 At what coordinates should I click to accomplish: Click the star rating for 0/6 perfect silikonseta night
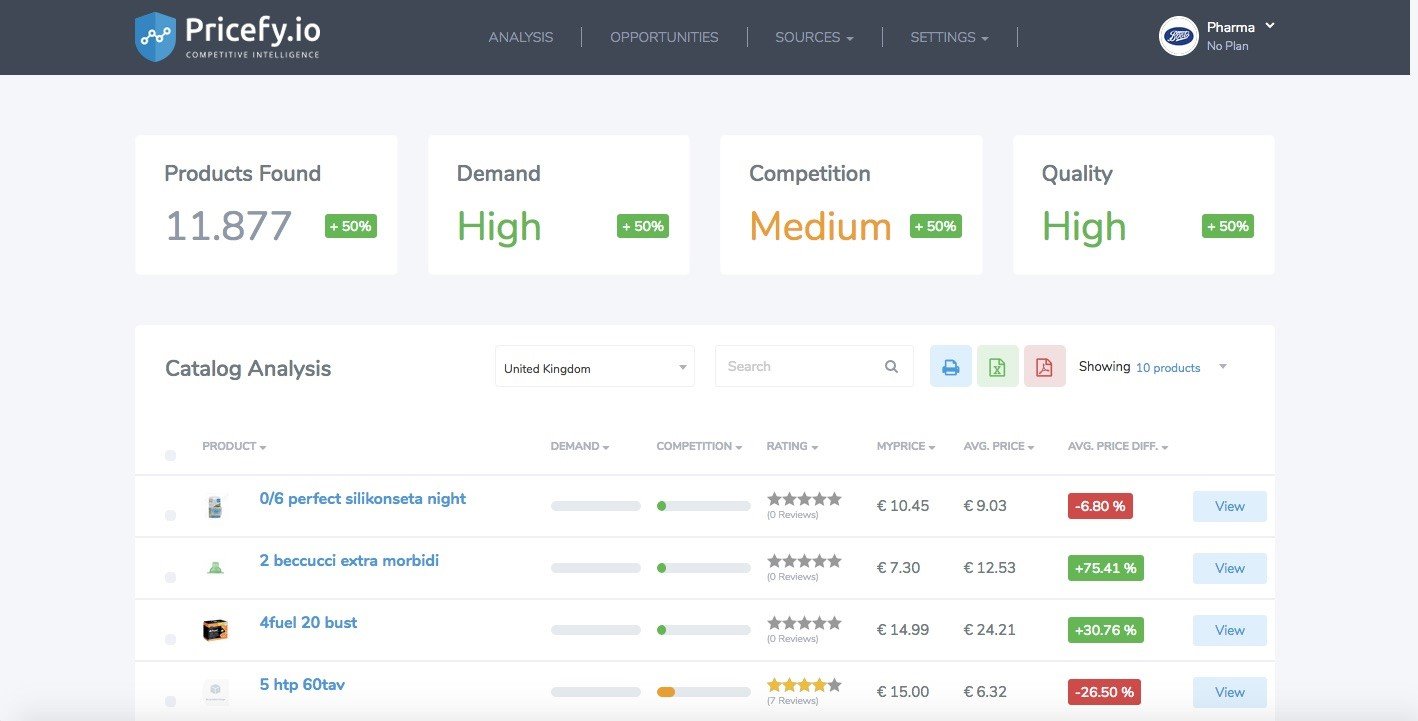coord(804,499)
